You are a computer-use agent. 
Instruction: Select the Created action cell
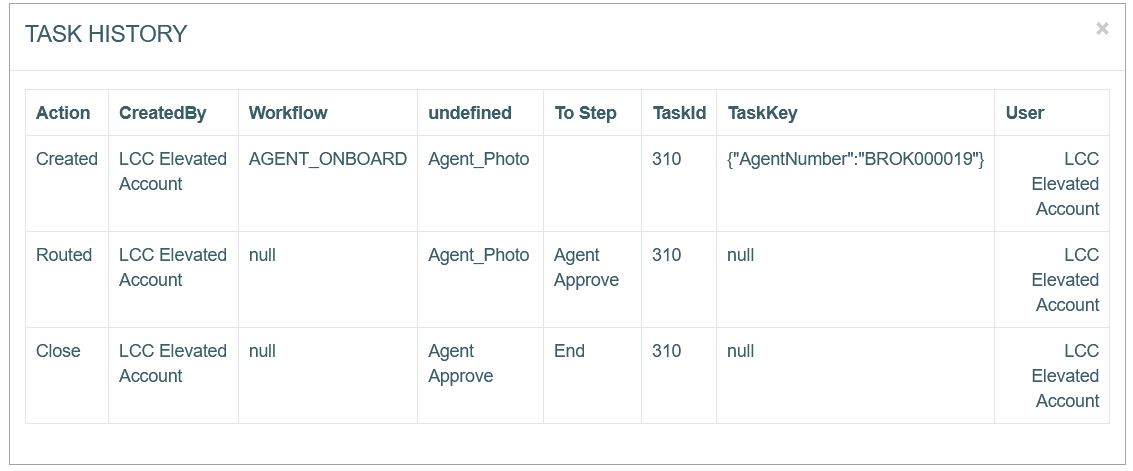tap(67, 159)
